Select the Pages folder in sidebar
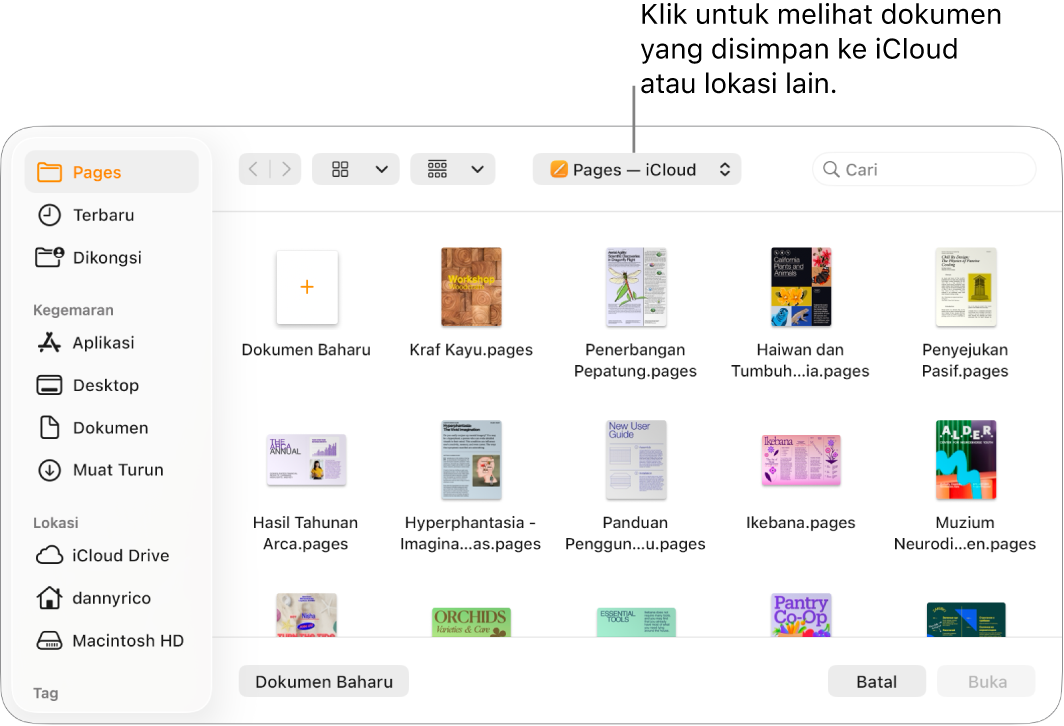The height and width of the screenshot is (726, 1064). coord(111,172)
